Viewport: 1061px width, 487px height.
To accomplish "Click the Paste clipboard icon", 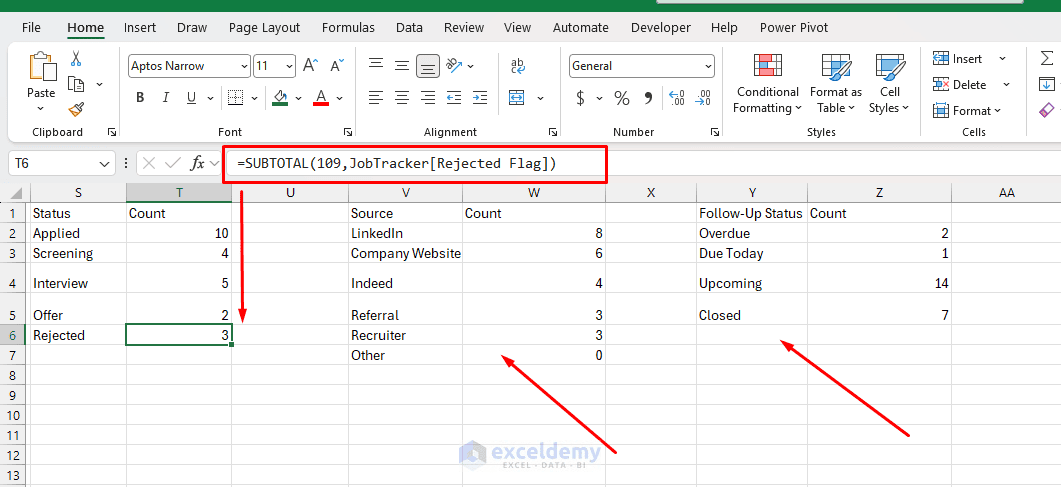I will pos(41,68).
